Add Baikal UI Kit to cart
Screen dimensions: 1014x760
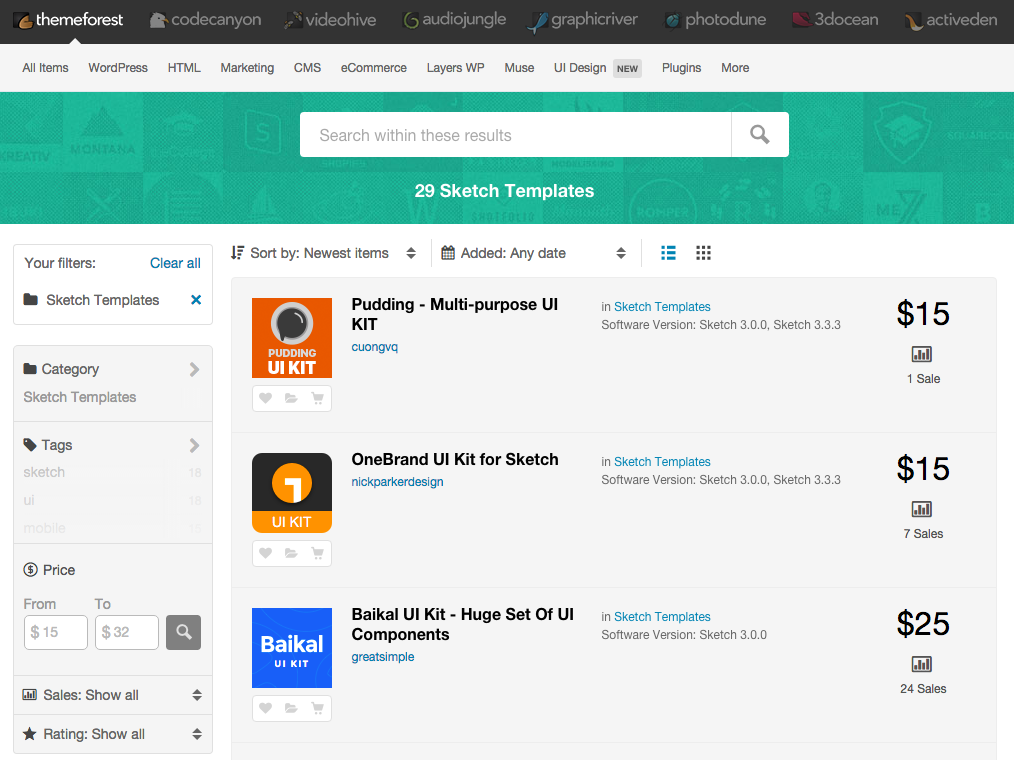[318, 708]
